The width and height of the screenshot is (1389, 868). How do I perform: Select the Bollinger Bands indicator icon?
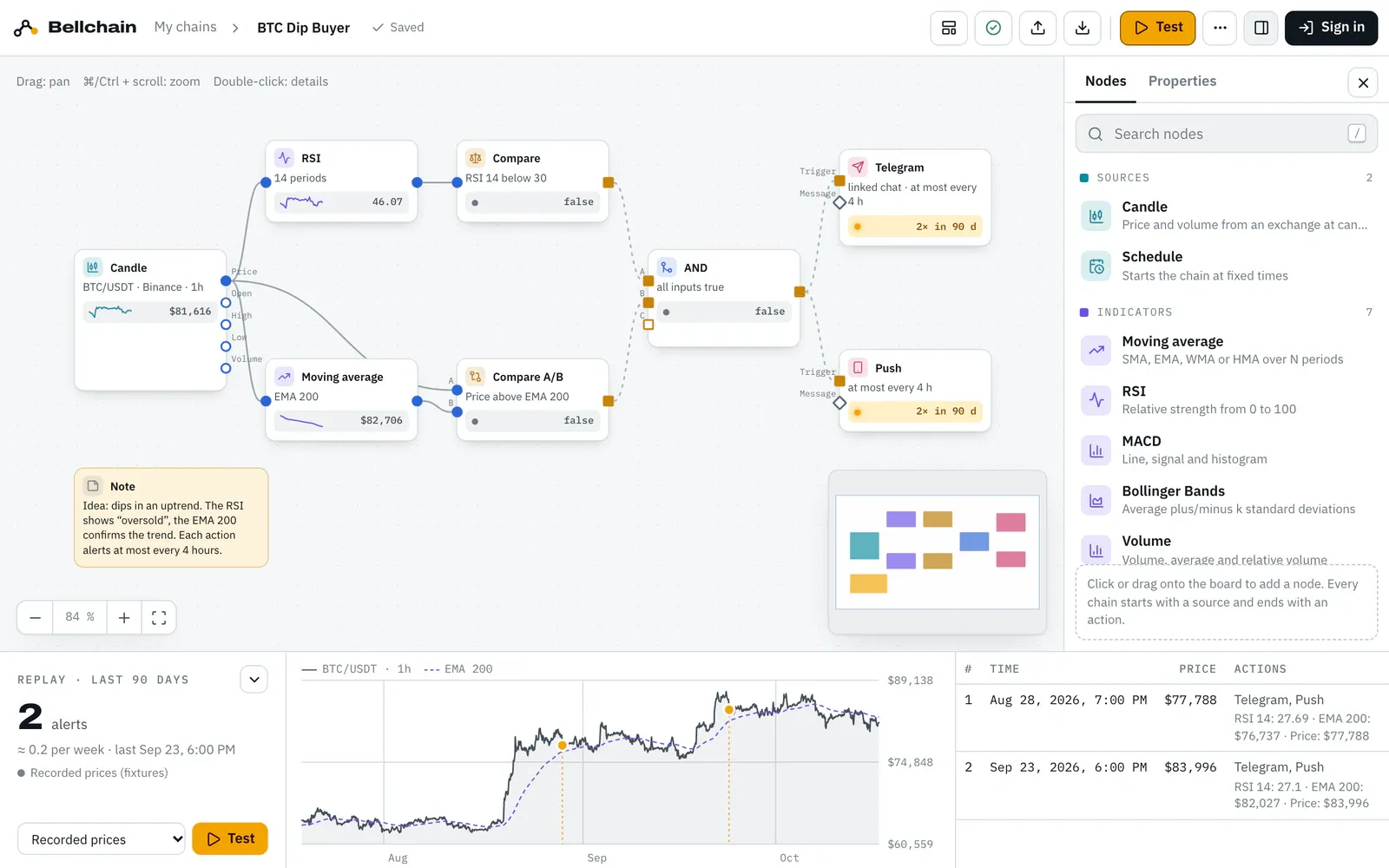[x=1096, y=500]
